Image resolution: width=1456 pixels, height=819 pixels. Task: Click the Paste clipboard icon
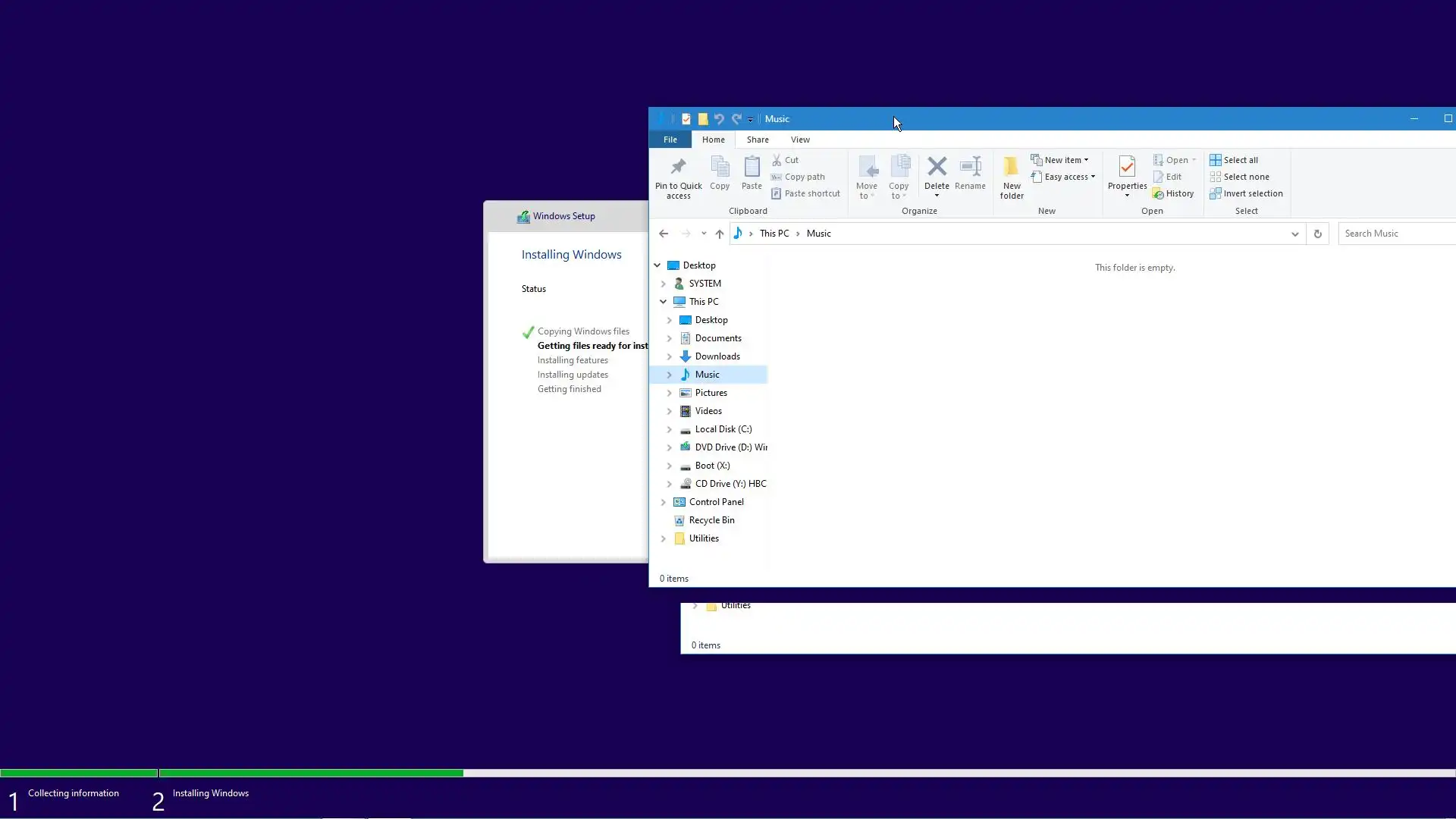[x=752, y=168]
